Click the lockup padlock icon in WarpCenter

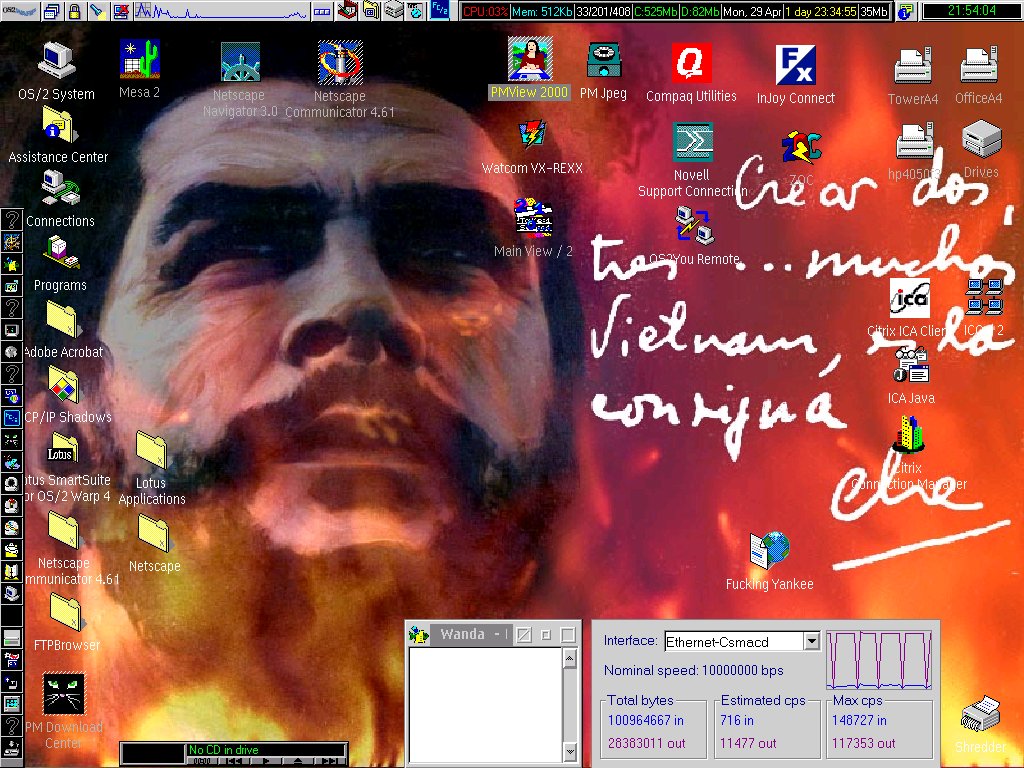click(x=74, y=10)
